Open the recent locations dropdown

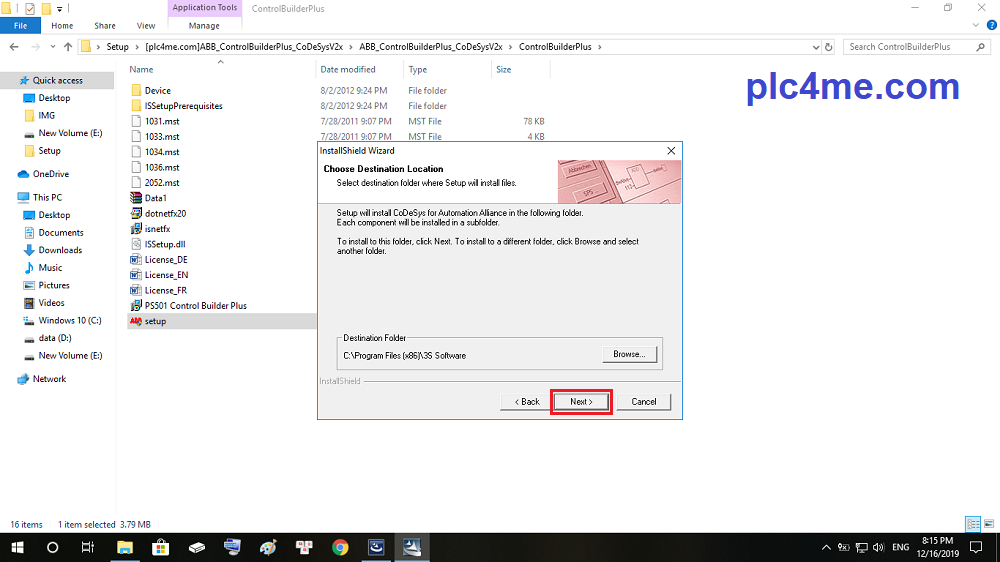tap(52, 47)
